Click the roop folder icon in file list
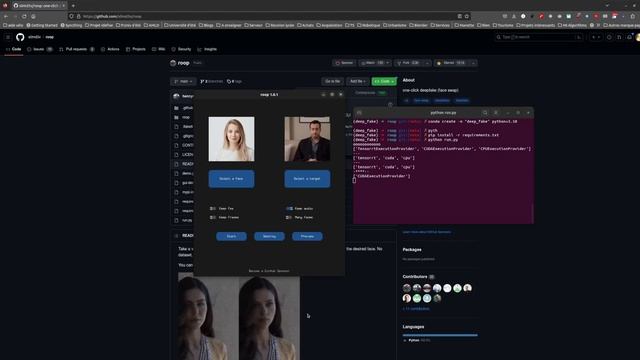Image resolution: width=640 pixels, height=360 pixels. tap(176, 117)
